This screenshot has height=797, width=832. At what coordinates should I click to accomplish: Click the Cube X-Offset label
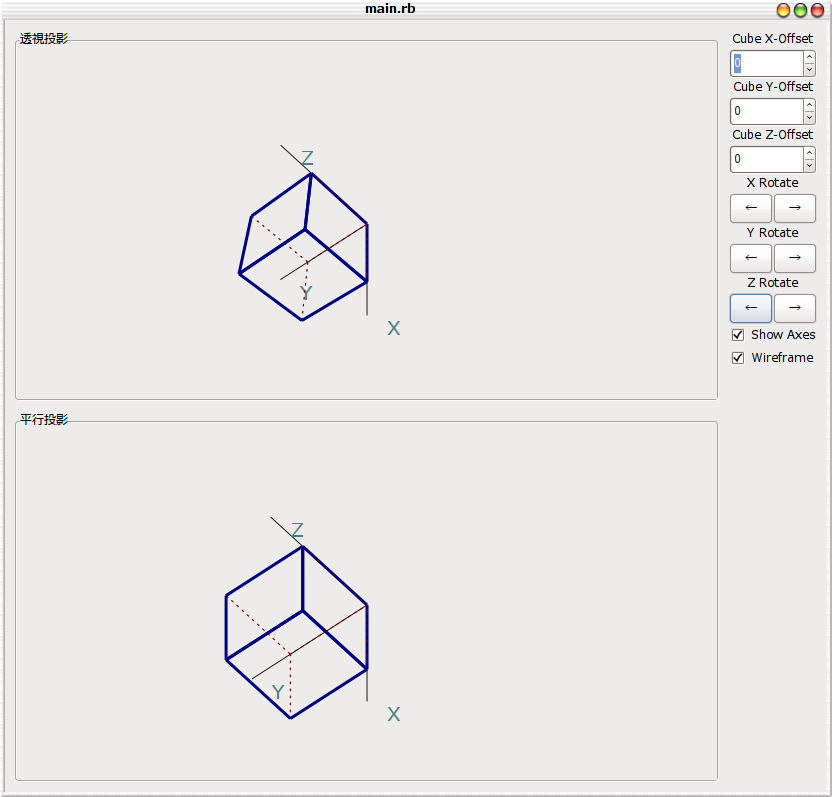click(x=773, y=39)
